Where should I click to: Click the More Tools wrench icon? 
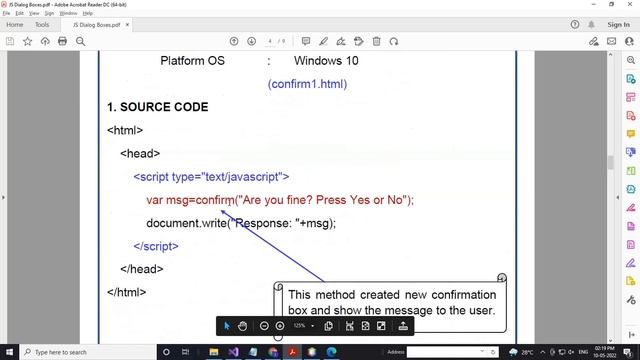point(631,300)
